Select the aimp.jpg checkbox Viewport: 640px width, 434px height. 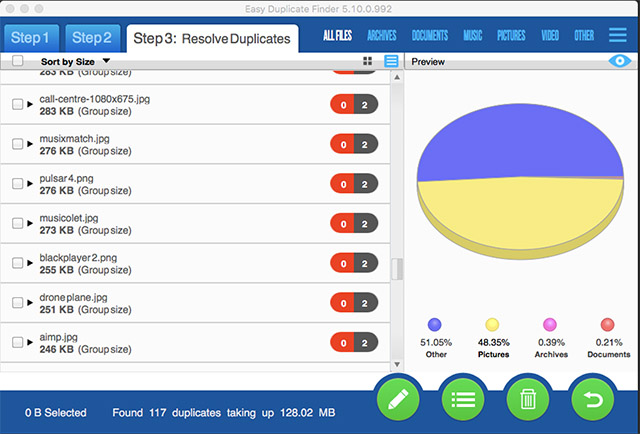(18, 342)
